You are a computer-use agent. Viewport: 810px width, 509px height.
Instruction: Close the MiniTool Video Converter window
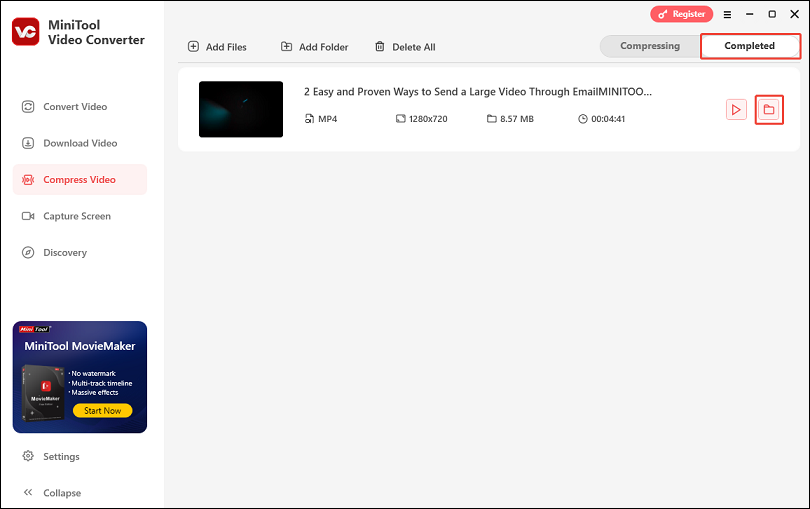[795, 14]
